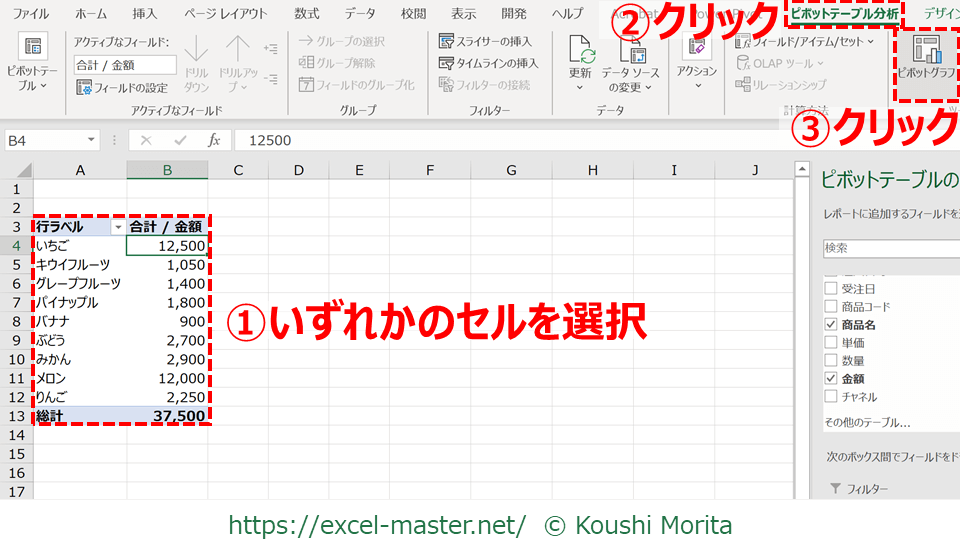Switch to the ピボットテーブル分析 tab
Viewport: 960px width, 540px height.
tap(843, 14)
